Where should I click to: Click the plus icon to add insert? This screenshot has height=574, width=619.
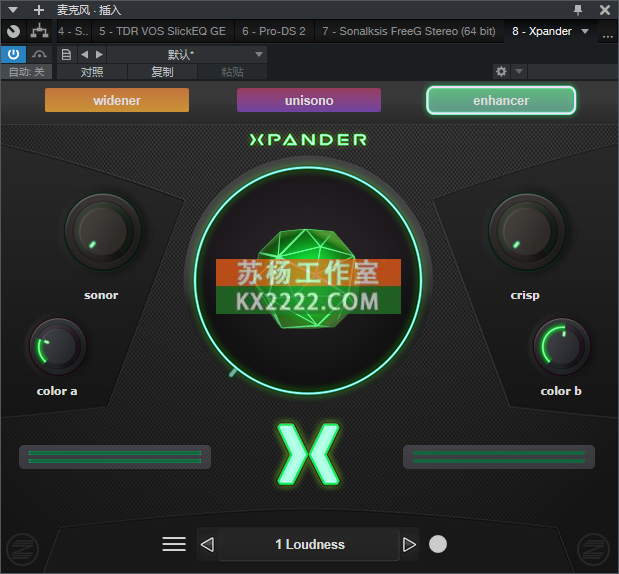pyautogui.click(x=39, y=10)
